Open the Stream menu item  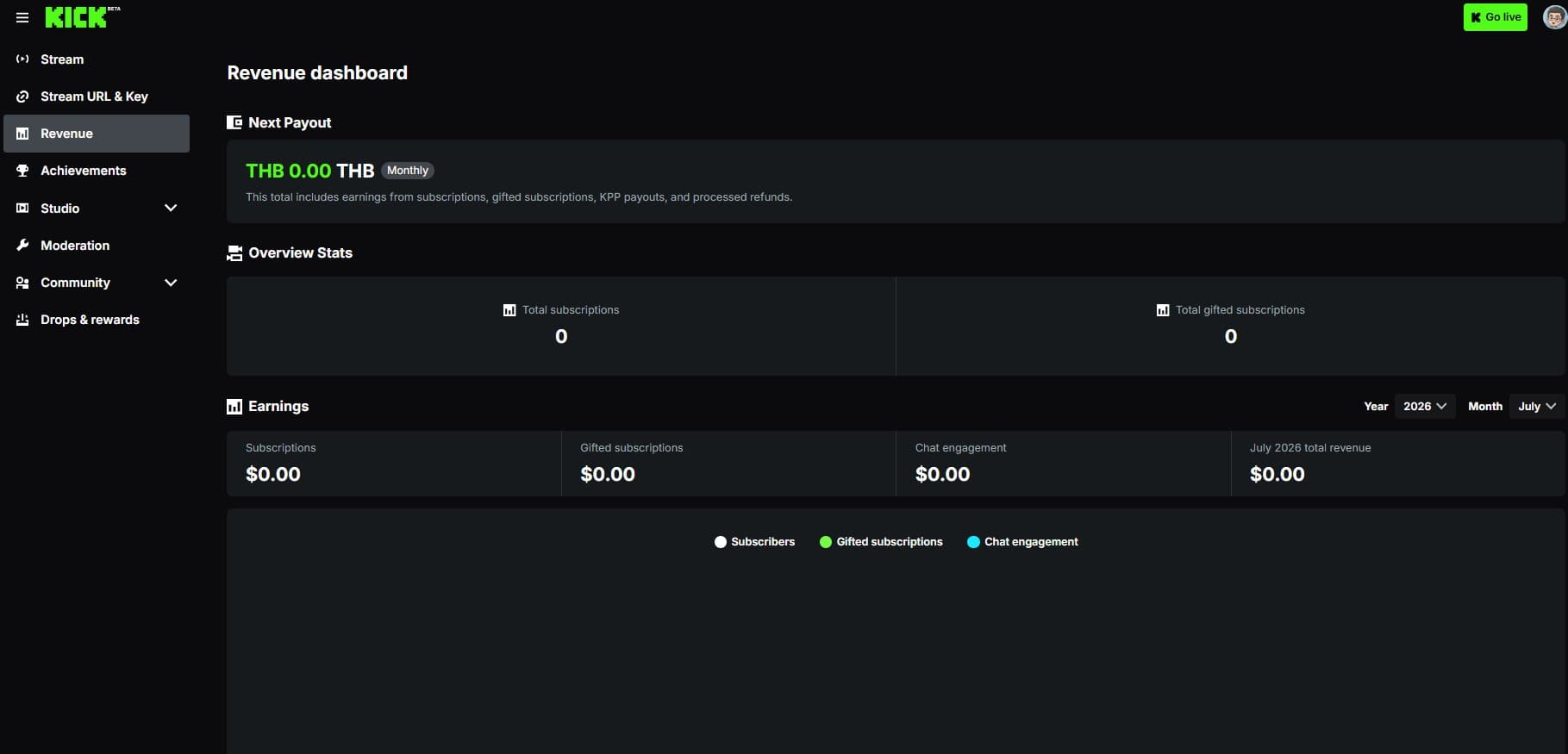coord(97,59)
